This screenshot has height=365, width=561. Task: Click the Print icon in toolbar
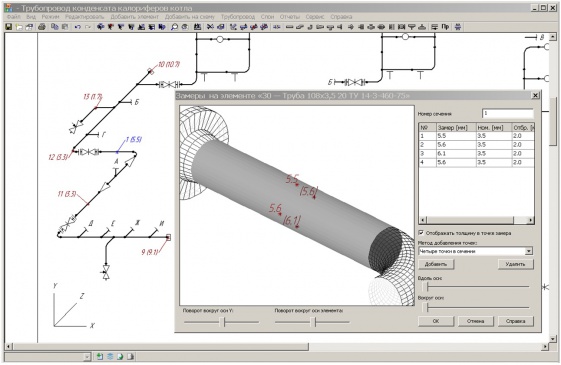pos(42,27)
